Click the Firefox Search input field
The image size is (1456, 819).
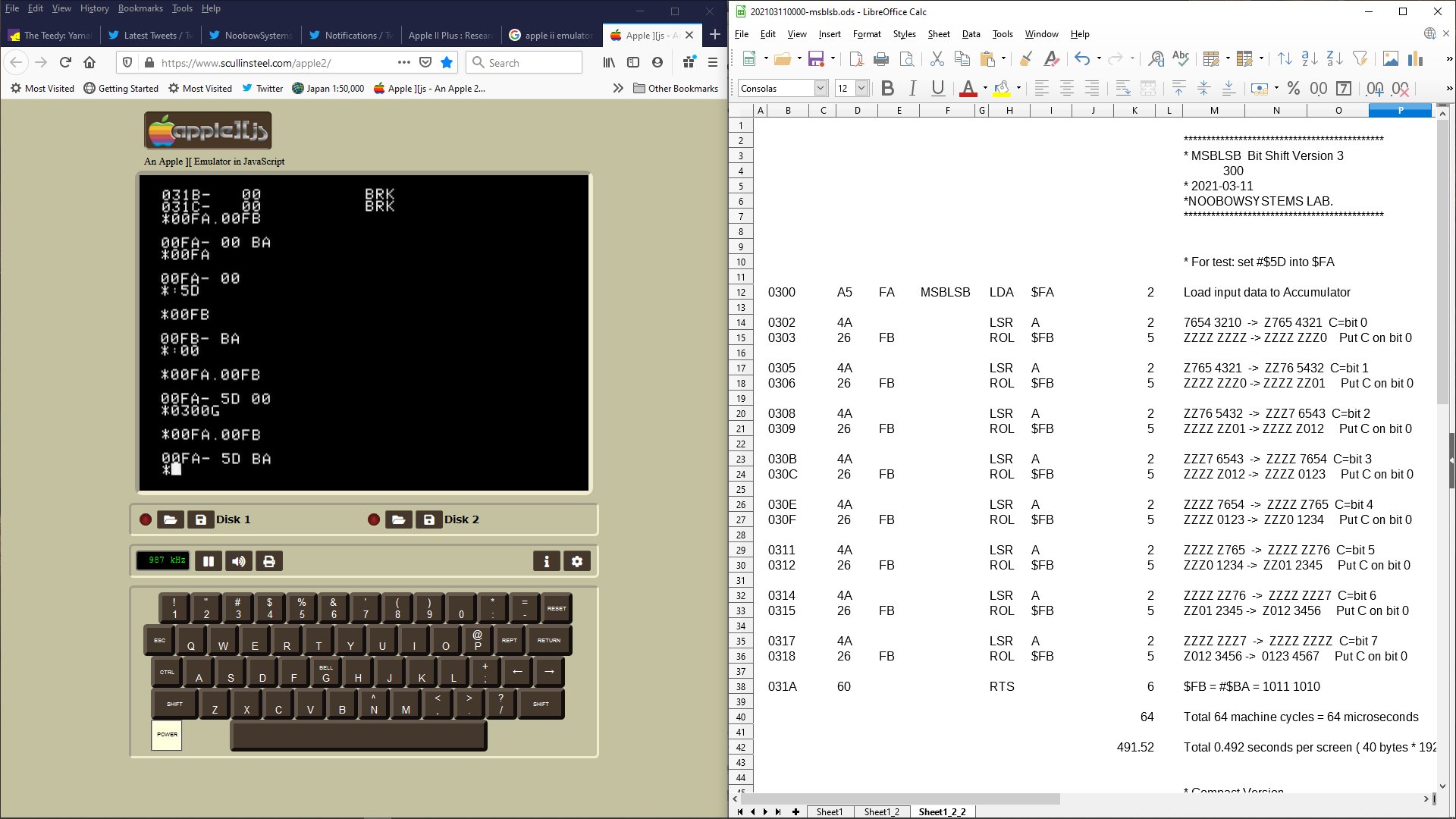pyautogui.click(x=524, y=63)
